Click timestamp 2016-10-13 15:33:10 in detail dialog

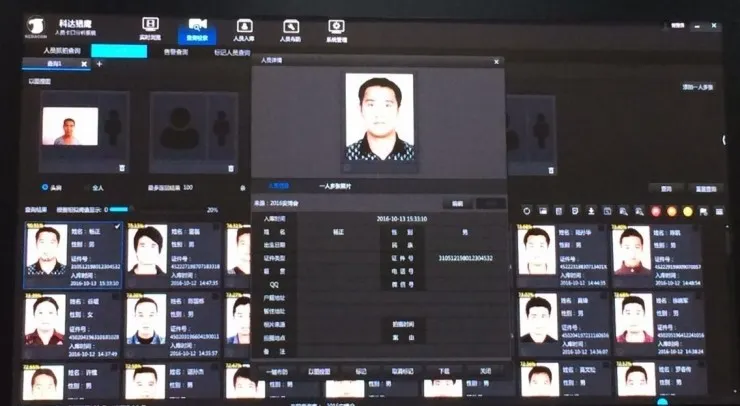pos(402,219)
